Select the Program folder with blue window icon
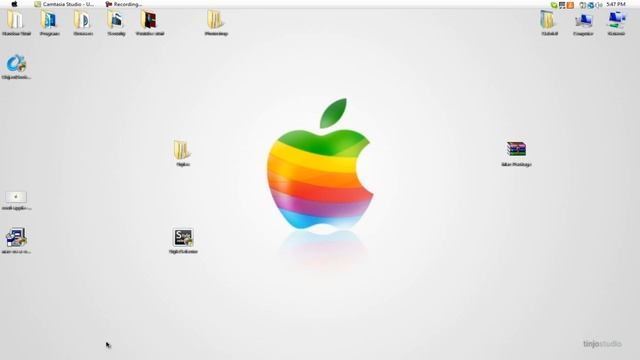640x360 pixels. 49,23
